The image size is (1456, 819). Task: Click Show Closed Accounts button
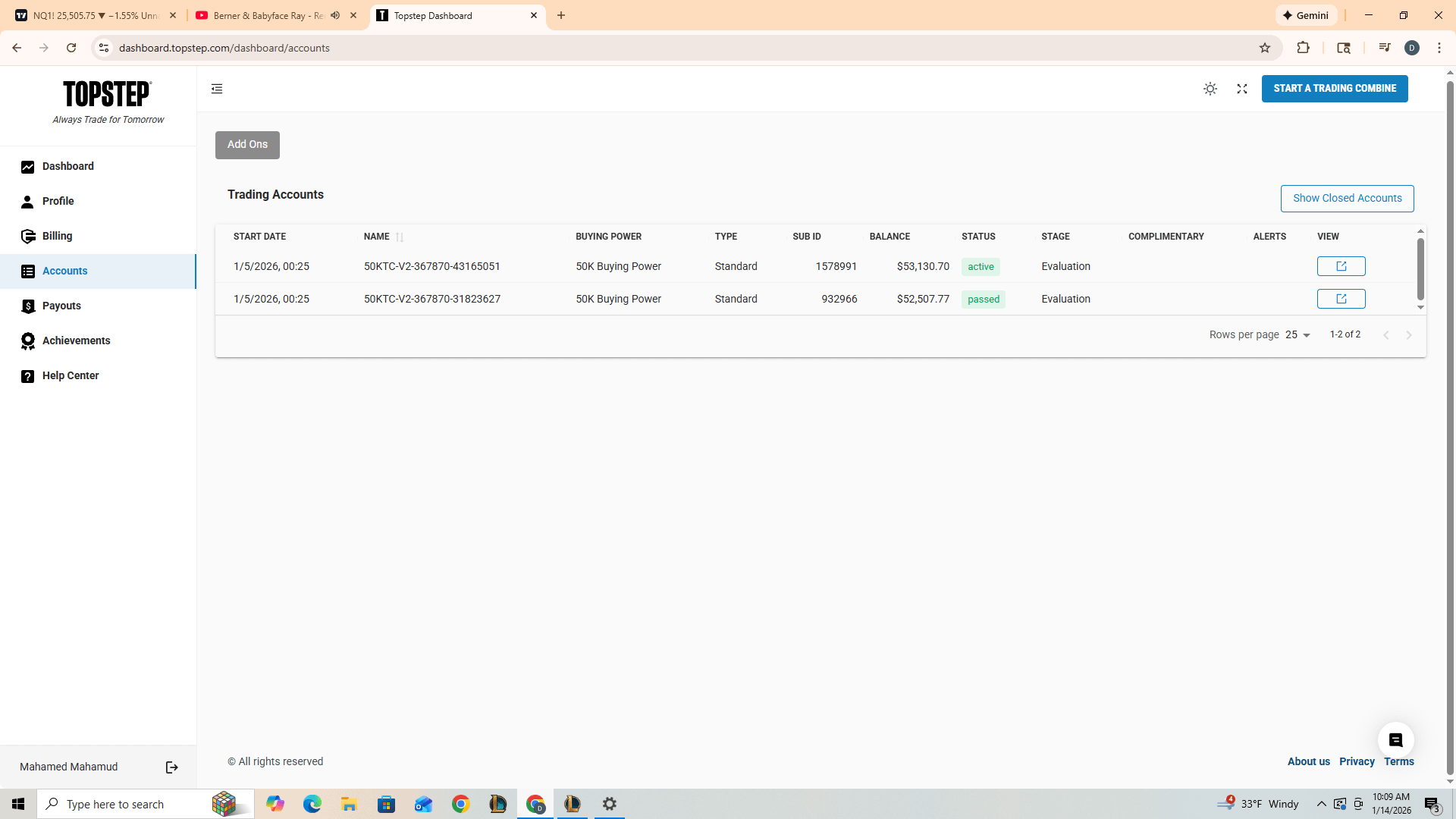click(1347, 199)
